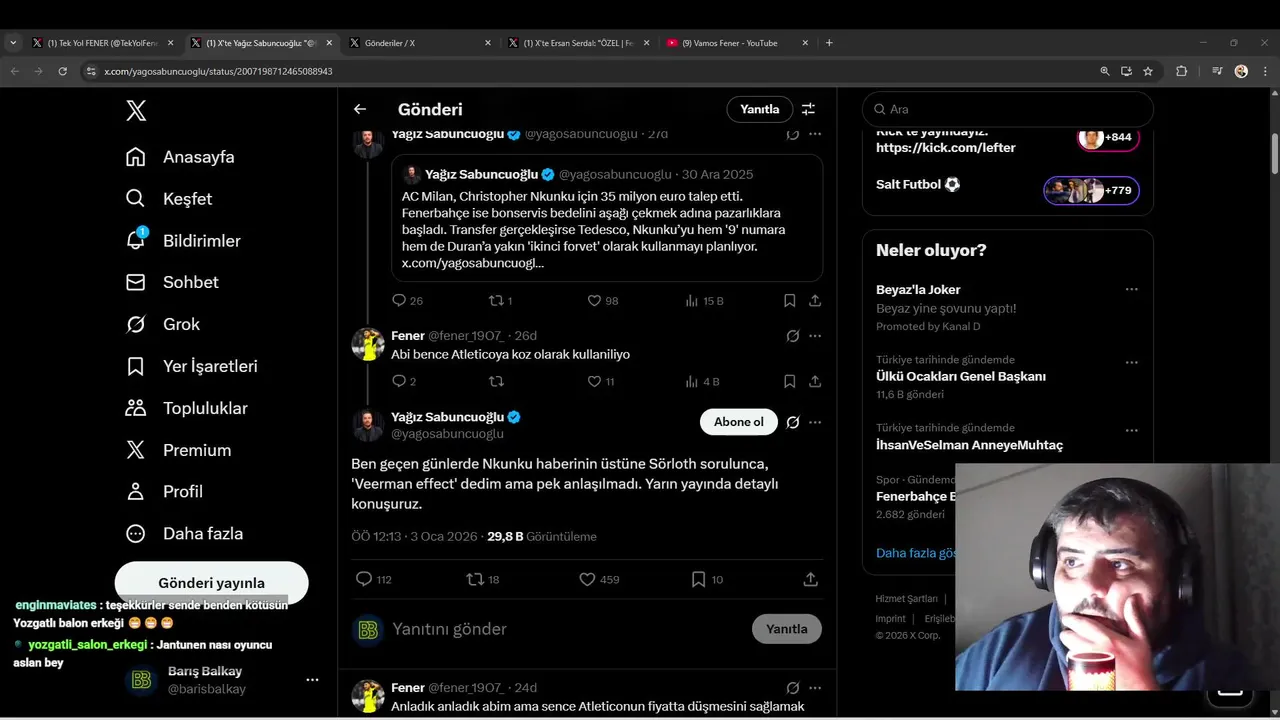Switch to Tek Yol FENER tab
The height and width of the screenshot is (720, 1280).
pos(103,43)
